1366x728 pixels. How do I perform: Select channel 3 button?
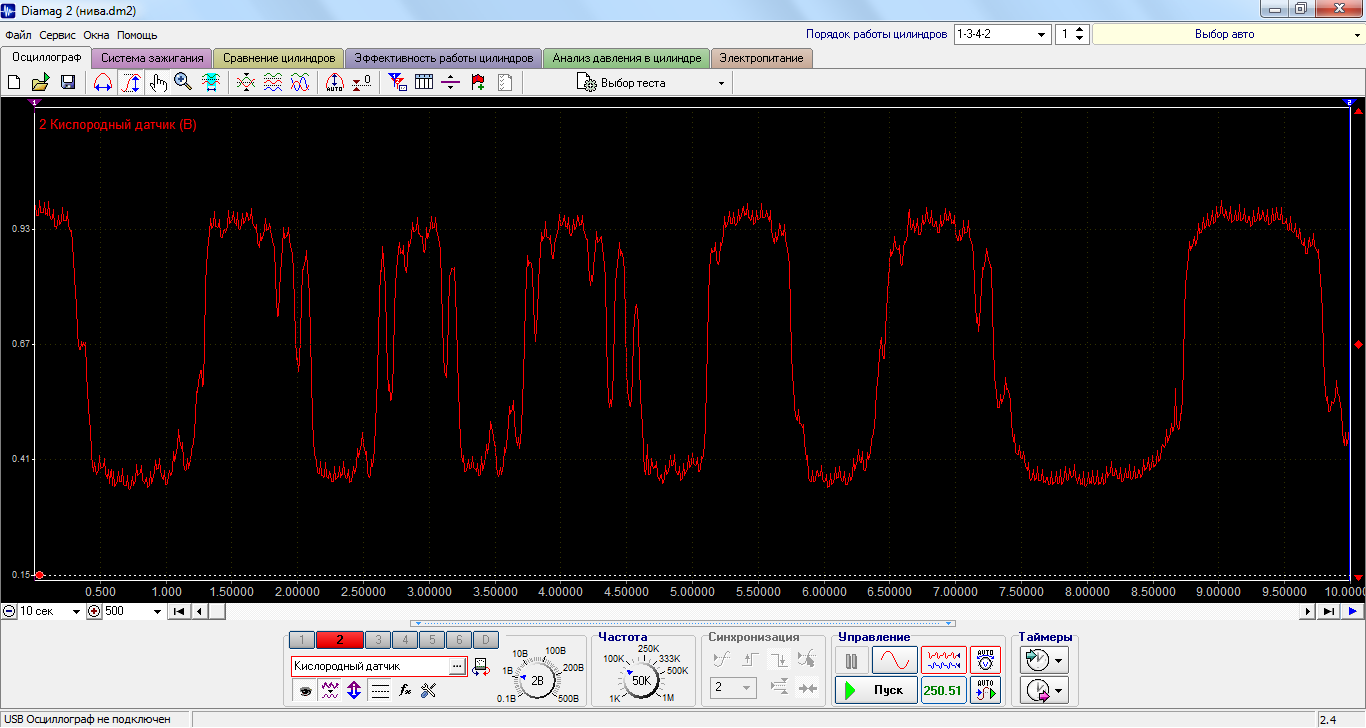tap(378, 640)
